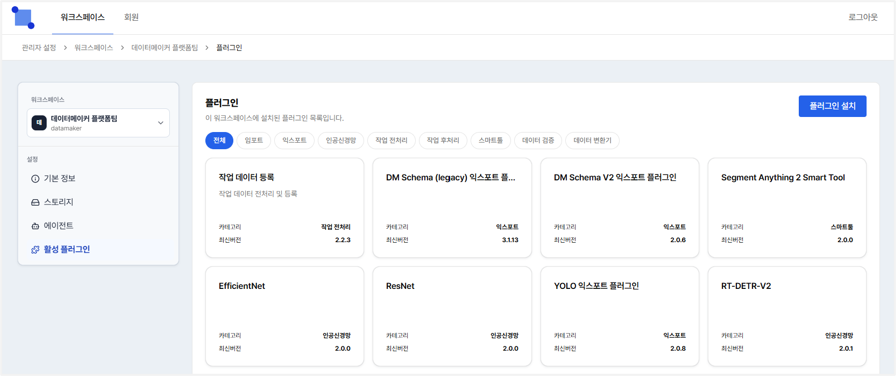
Task: Select the 데이터 검증 filter chip
Action: pyautogui.click(x=538, y=141)
